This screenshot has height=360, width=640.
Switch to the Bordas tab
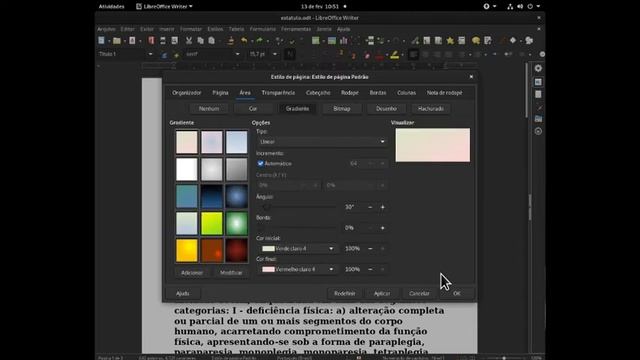(x=378, y=93)
